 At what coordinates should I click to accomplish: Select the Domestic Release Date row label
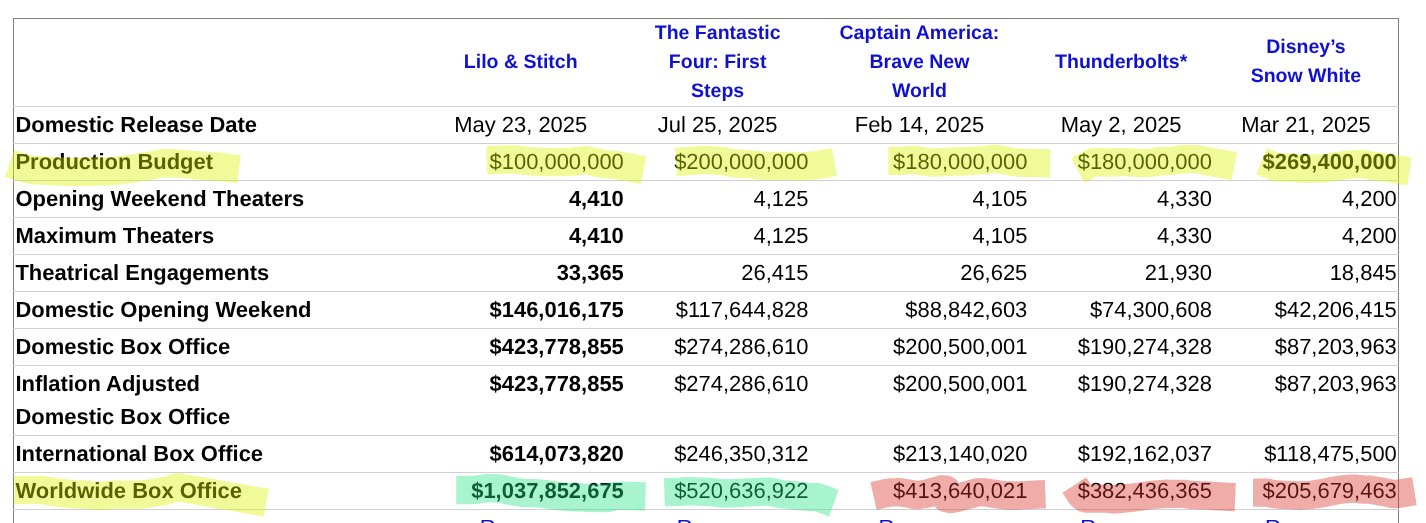pyautogui.click(x=136, y=125)
